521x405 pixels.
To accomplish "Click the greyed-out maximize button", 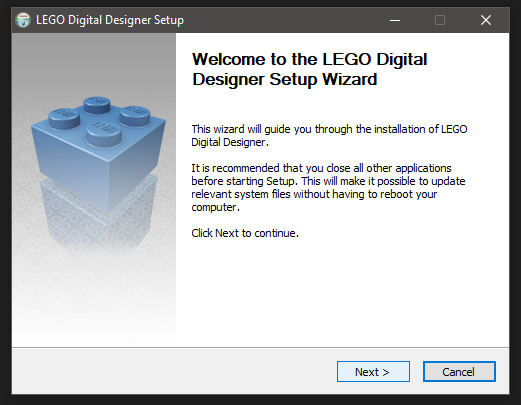I will 440,20.
